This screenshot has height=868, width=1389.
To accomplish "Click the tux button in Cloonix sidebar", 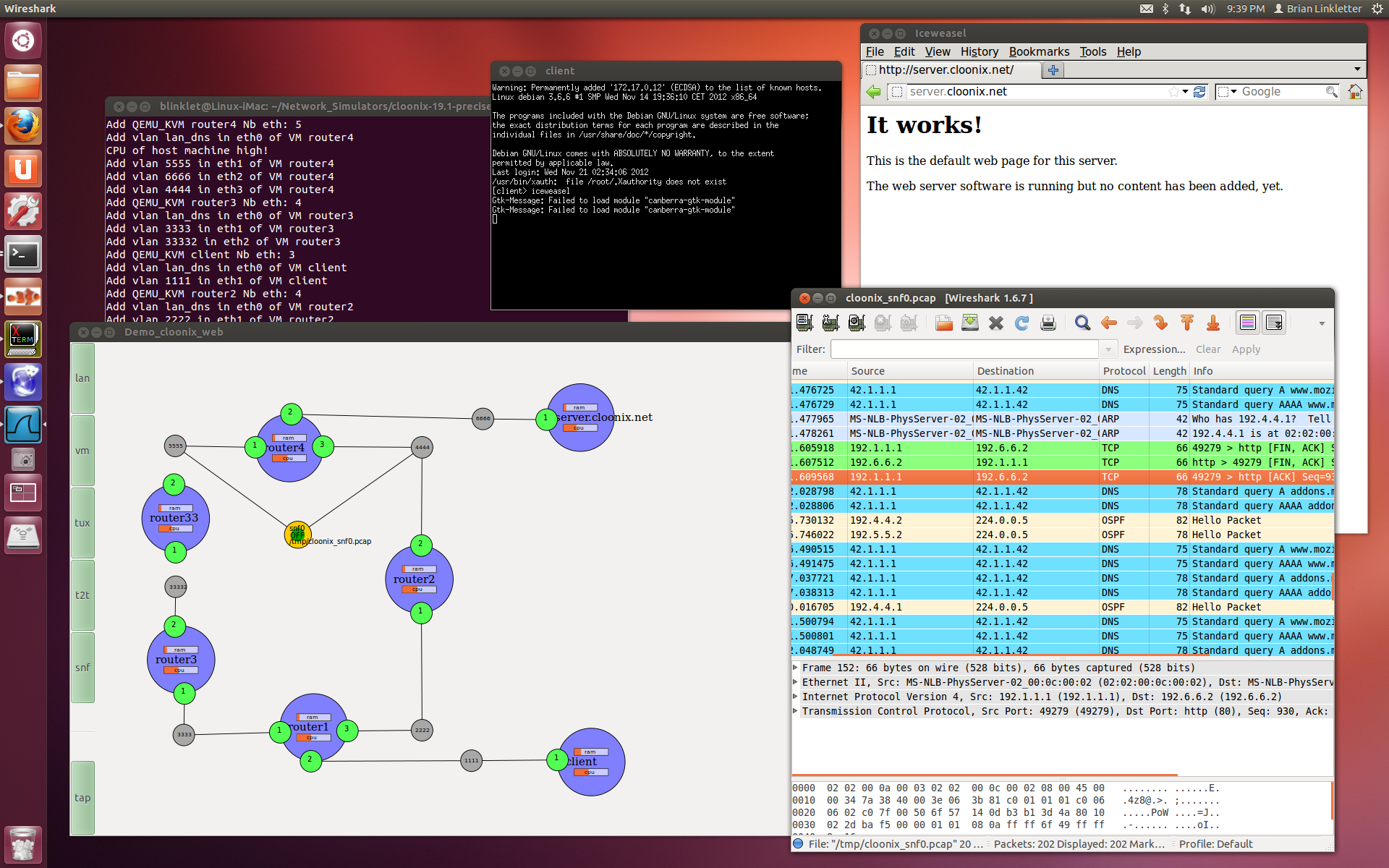I will coord(82,523).
